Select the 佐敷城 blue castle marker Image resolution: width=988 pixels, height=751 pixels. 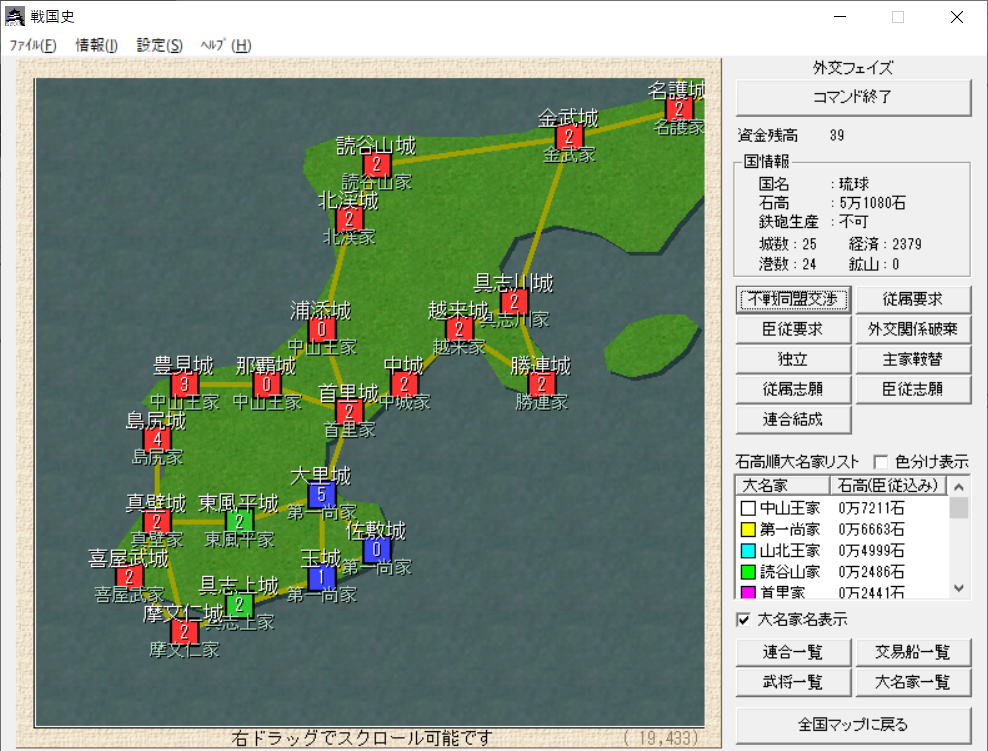(x=376, y=549)
